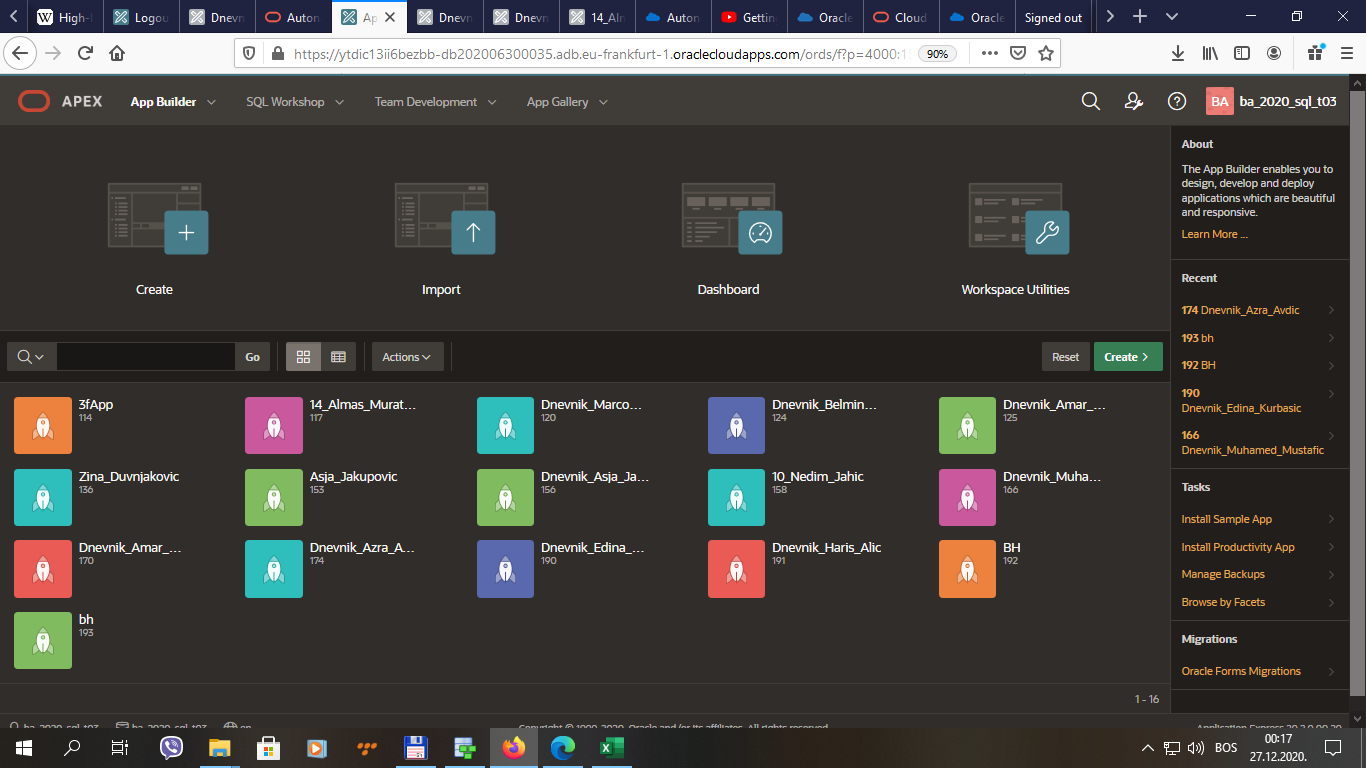1366x768 pixels.
Task: Open Viber from the taskbar
Action: point(172,747)
